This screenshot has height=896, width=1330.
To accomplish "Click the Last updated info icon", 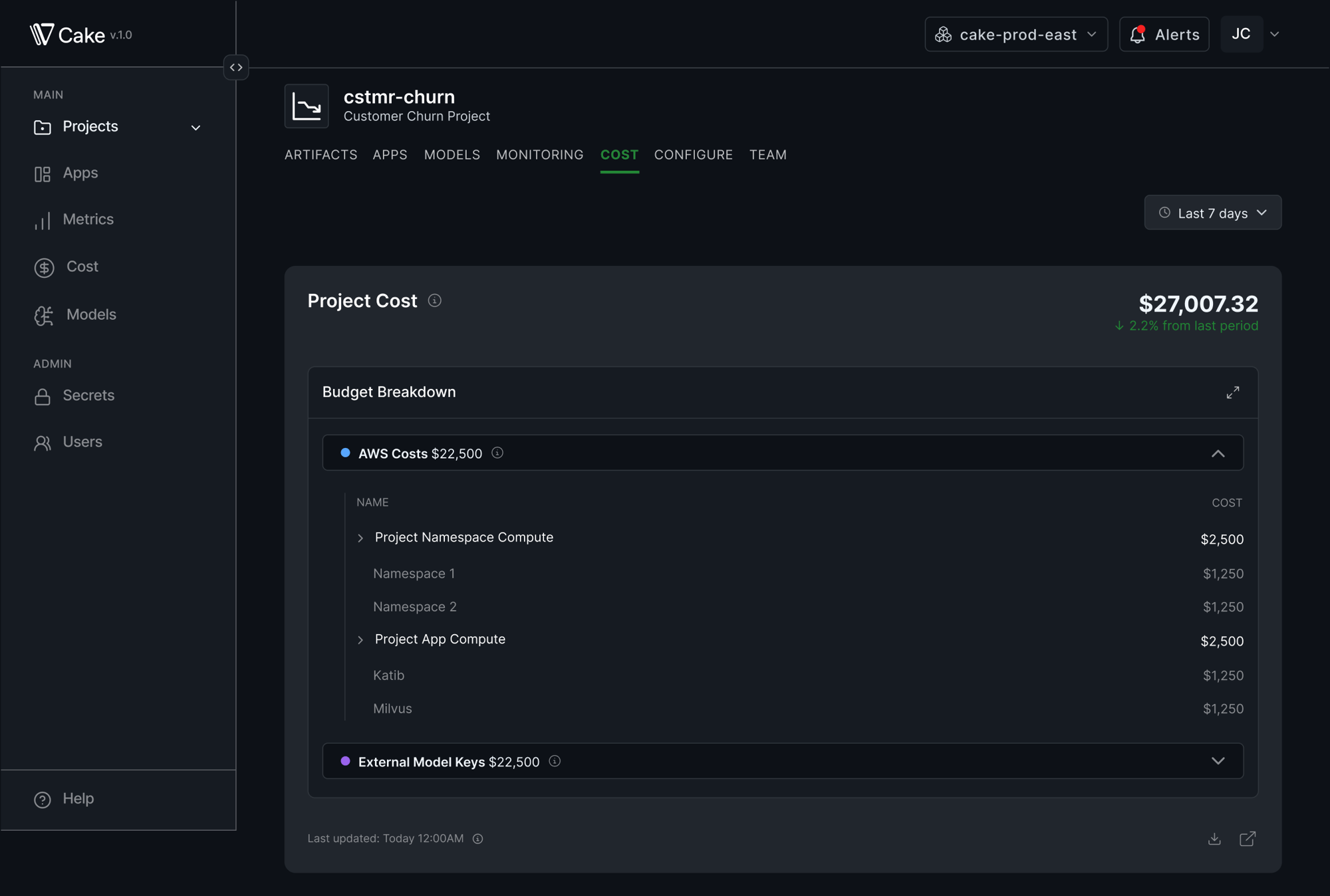I will [477, 839].
